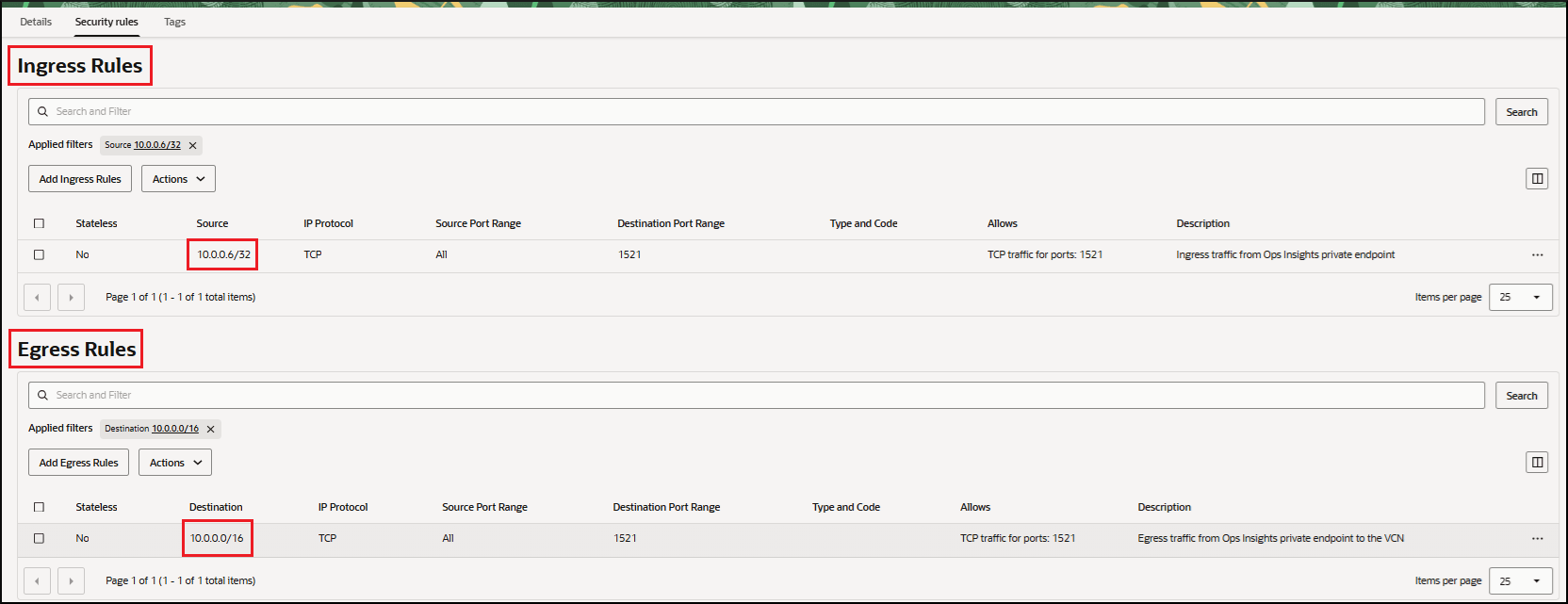Viewport: 1568px width, 604px height.
Task: Open Egress Rules items per page dropdown
Action: (x=1520, y=580)
